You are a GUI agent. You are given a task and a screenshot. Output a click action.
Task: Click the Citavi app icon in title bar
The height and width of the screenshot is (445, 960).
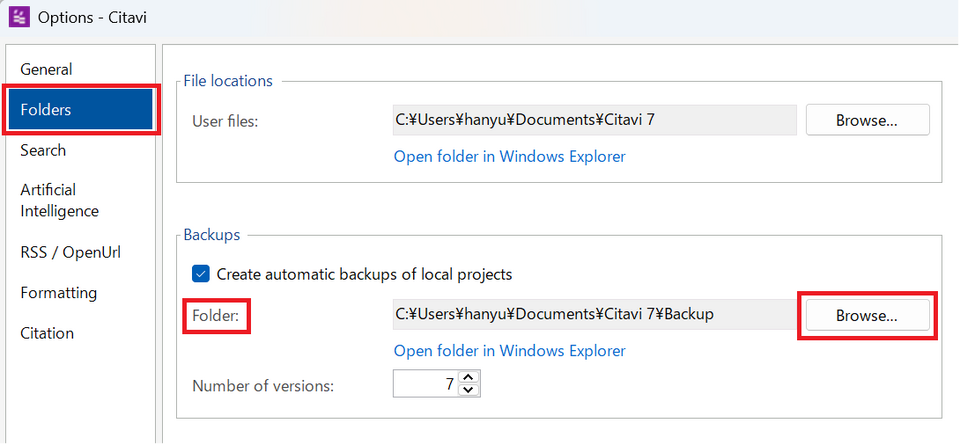[19, 17]
